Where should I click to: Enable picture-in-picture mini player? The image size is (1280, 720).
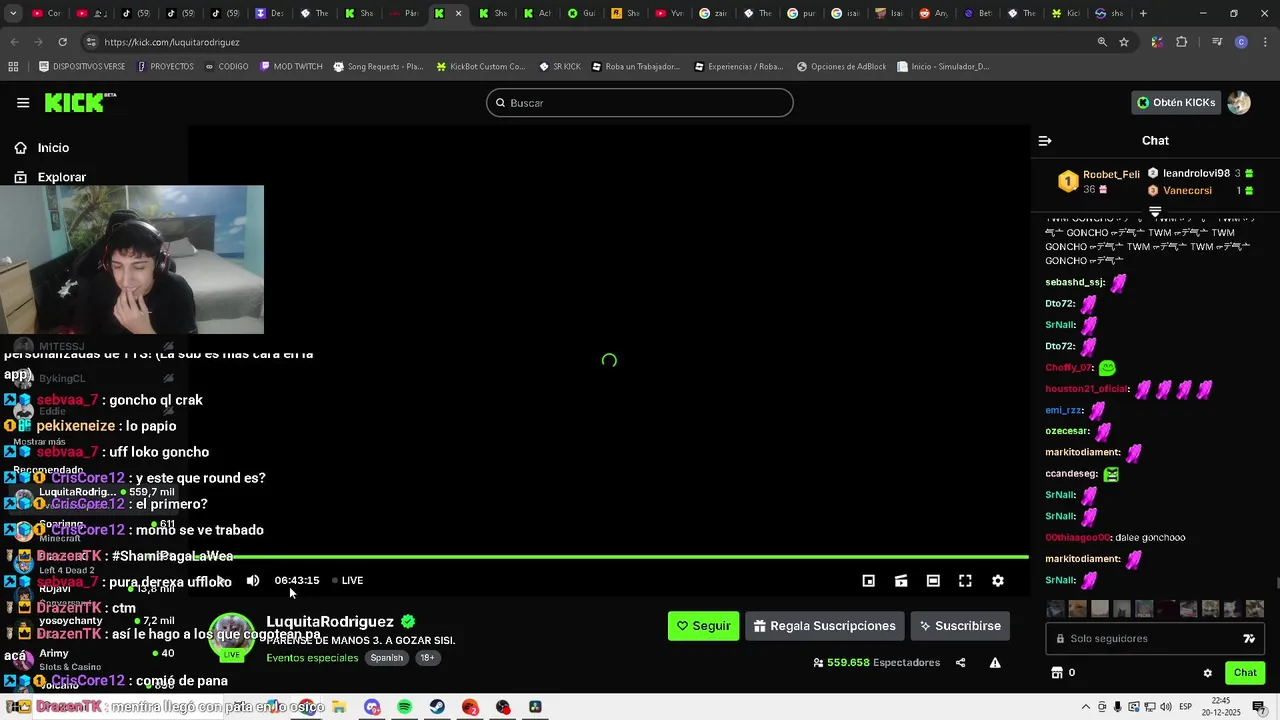(869, 580)
